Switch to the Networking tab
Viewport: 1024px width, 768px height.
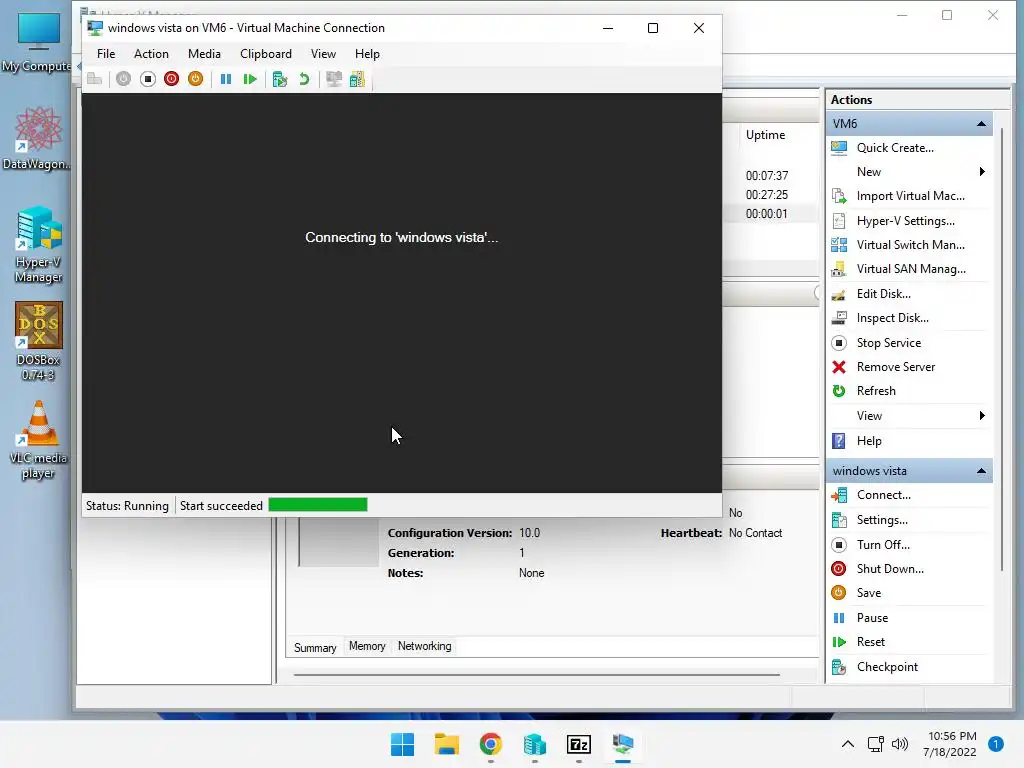click(x=424, y=646)
